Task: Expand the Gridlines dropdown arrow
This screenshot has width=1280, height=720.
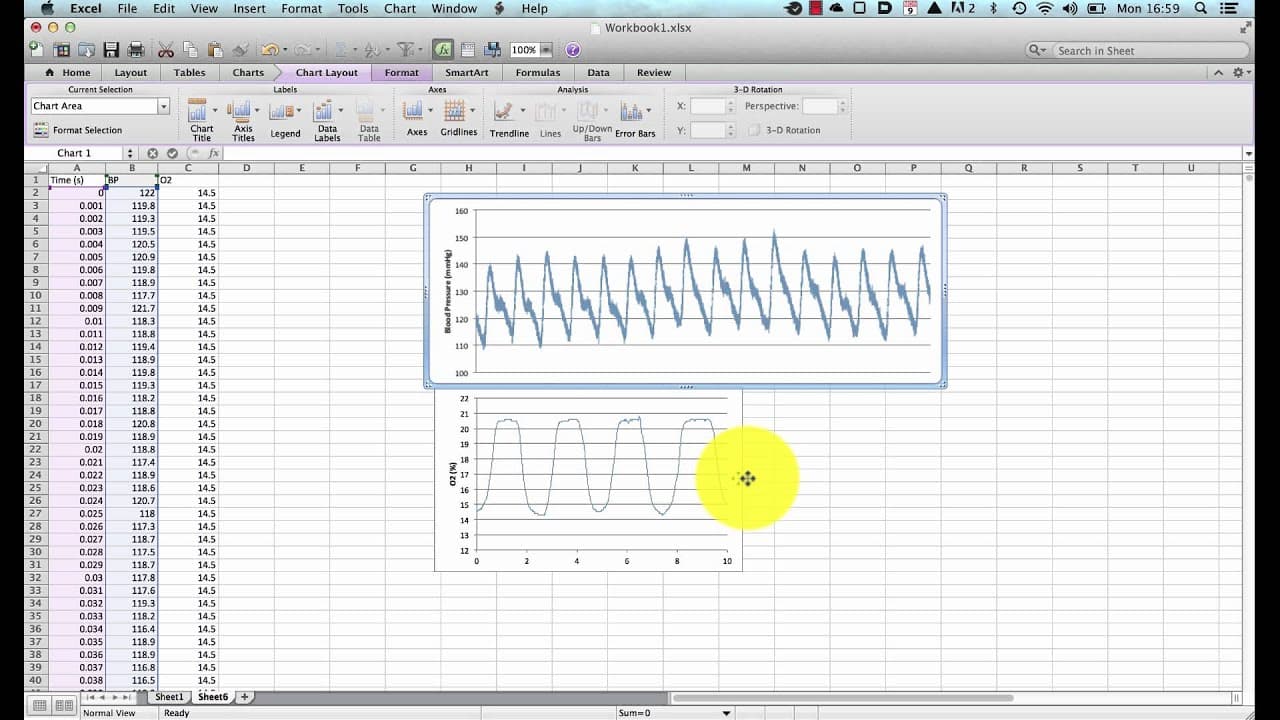Action: click(472, 111)
